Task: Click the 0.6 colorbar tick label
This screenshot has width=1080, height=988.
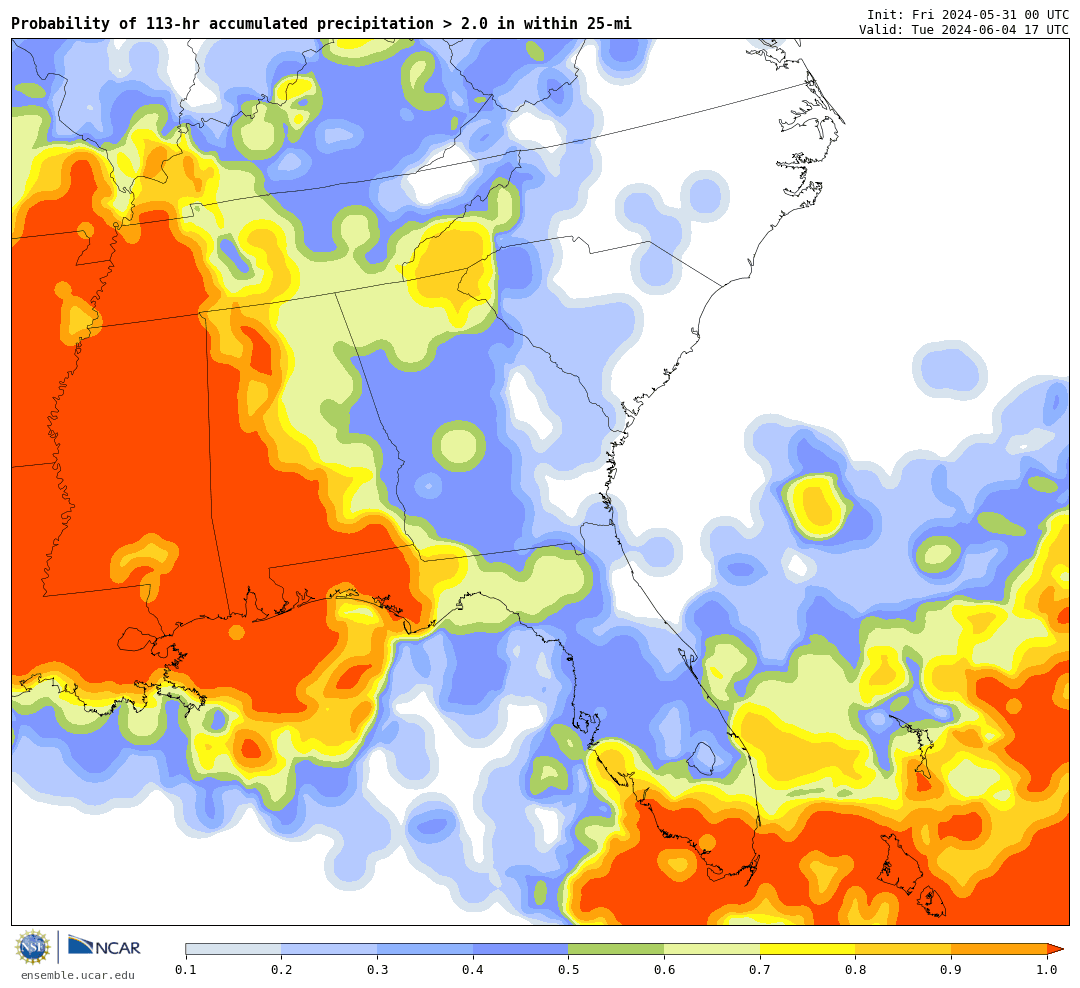Action: pos(665,970)
